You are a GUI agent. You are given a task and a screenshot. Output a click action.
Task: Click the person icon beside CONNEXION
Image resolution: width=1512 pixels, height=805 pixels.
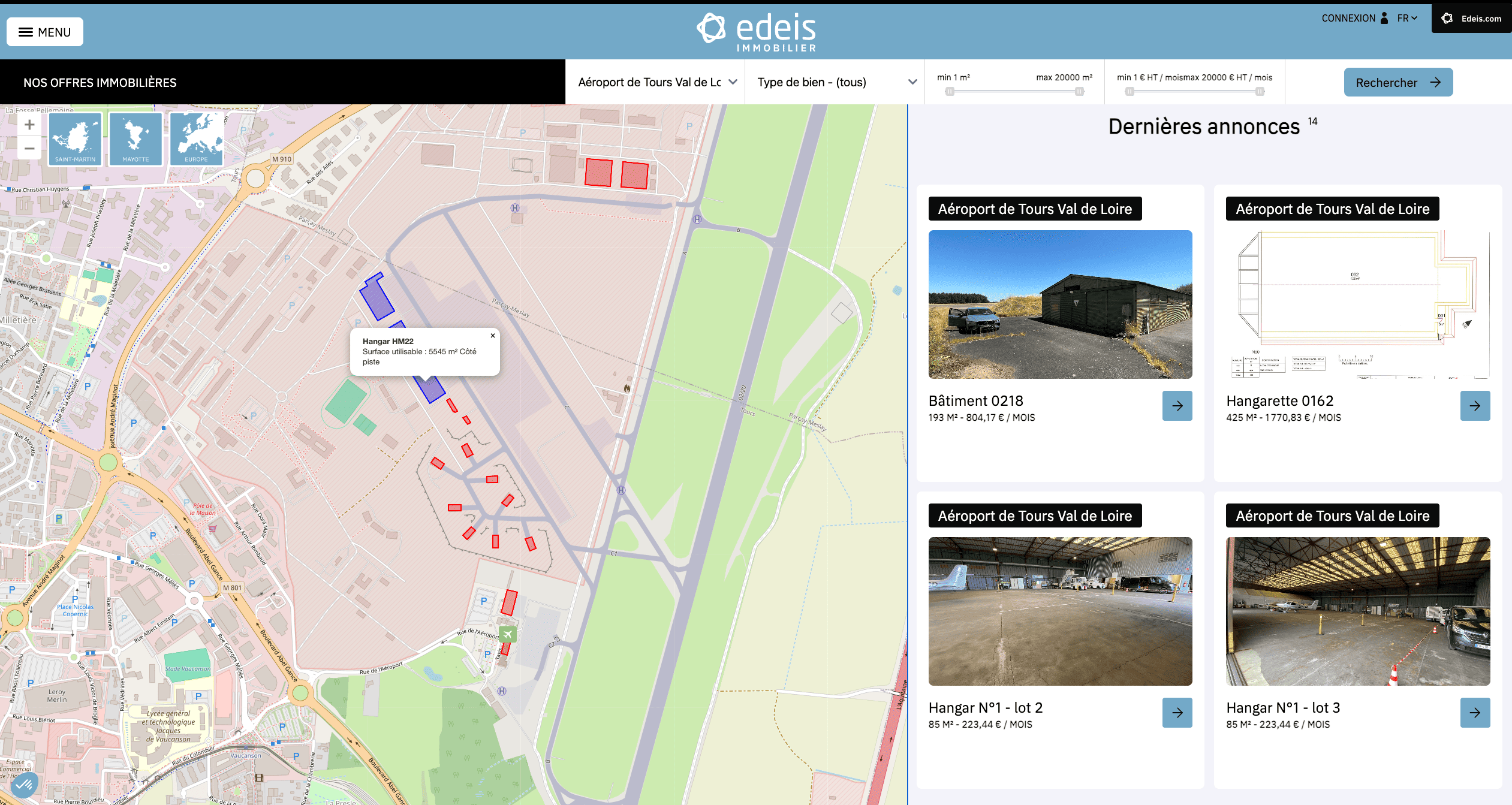[1383, 18]
